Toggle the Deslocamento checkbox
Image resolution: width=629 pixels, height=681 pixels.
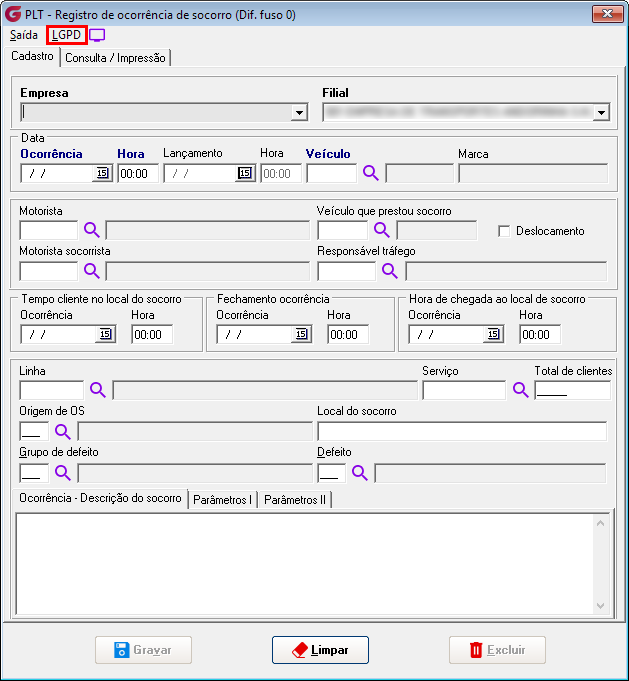click(x=504, y=231)
